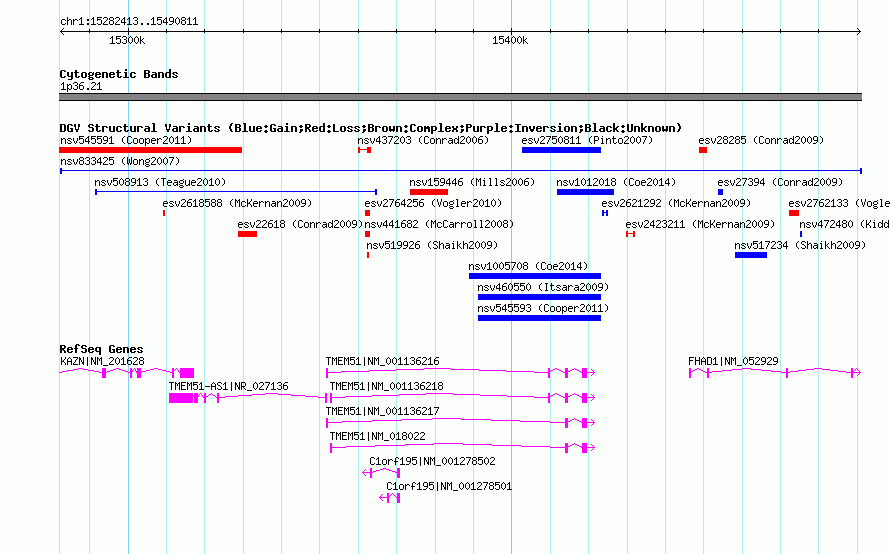Viewport: 890px width, 554px height.
Task: Open the esv2423211 (McKernan2009) label
Action: (x=700, y=224)
